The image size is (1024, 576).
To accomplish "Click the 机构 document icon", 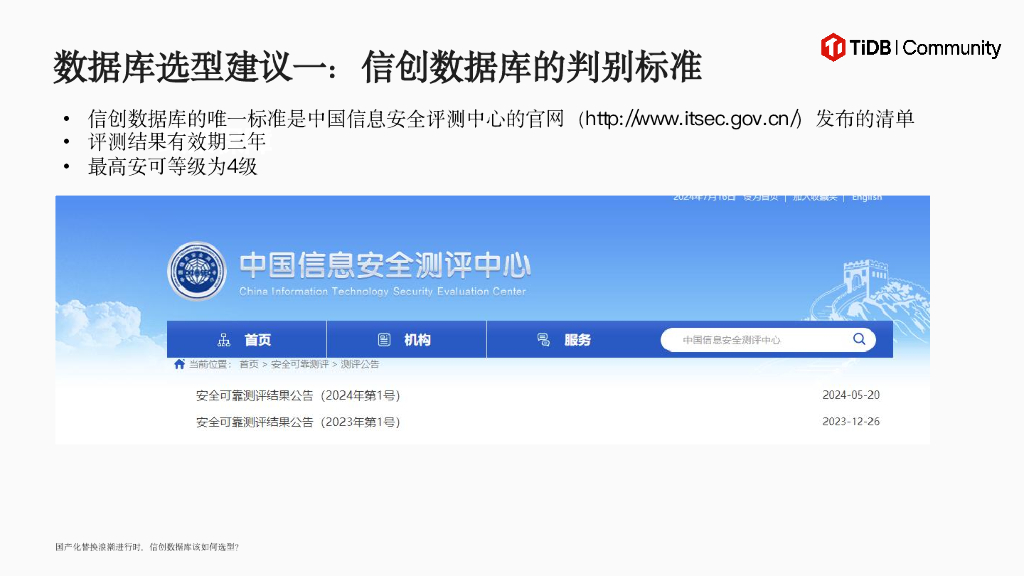I will point(385,339).
